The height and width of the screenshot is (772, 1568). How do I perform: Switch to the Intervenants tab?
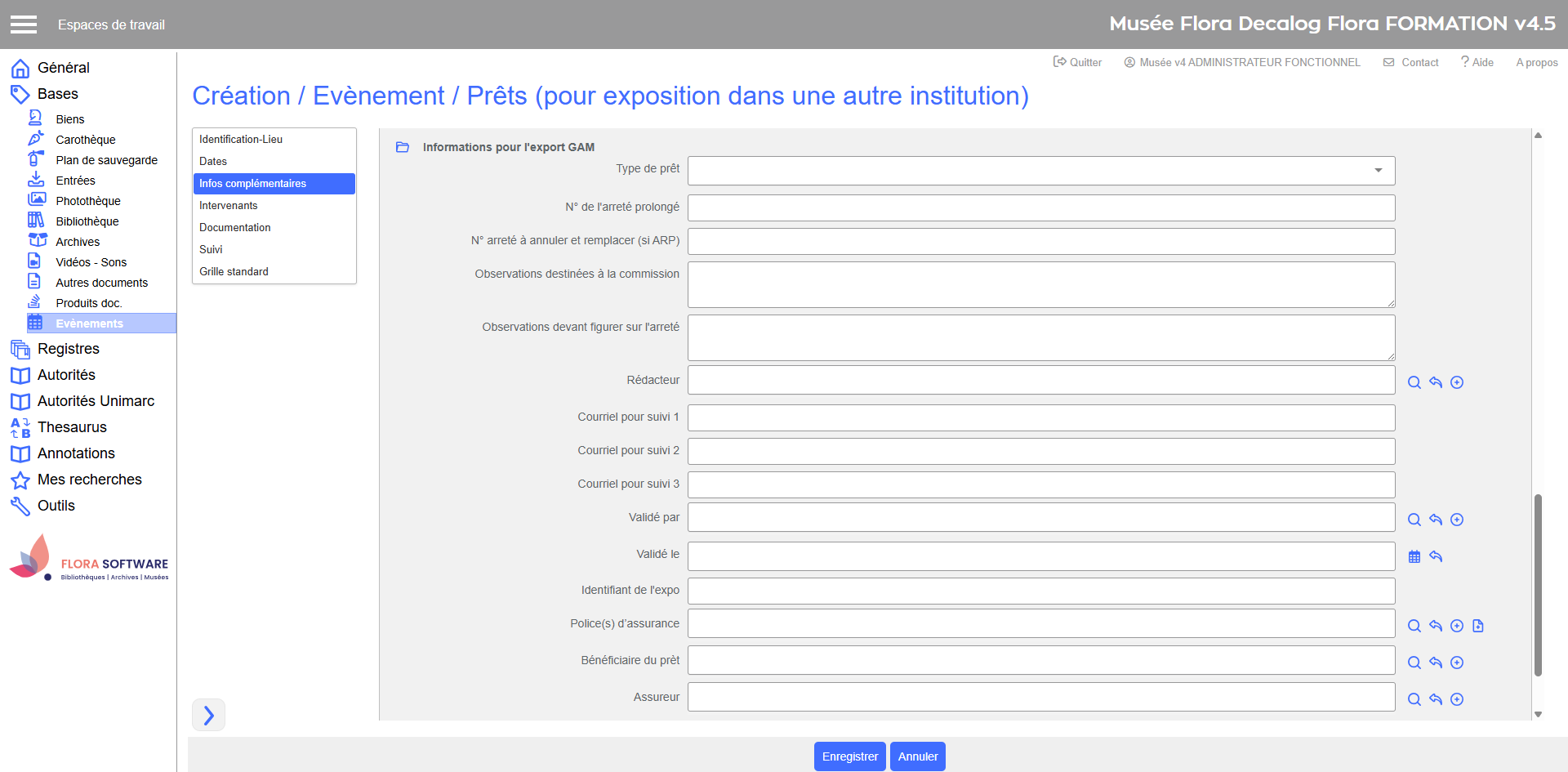(228, 206)
